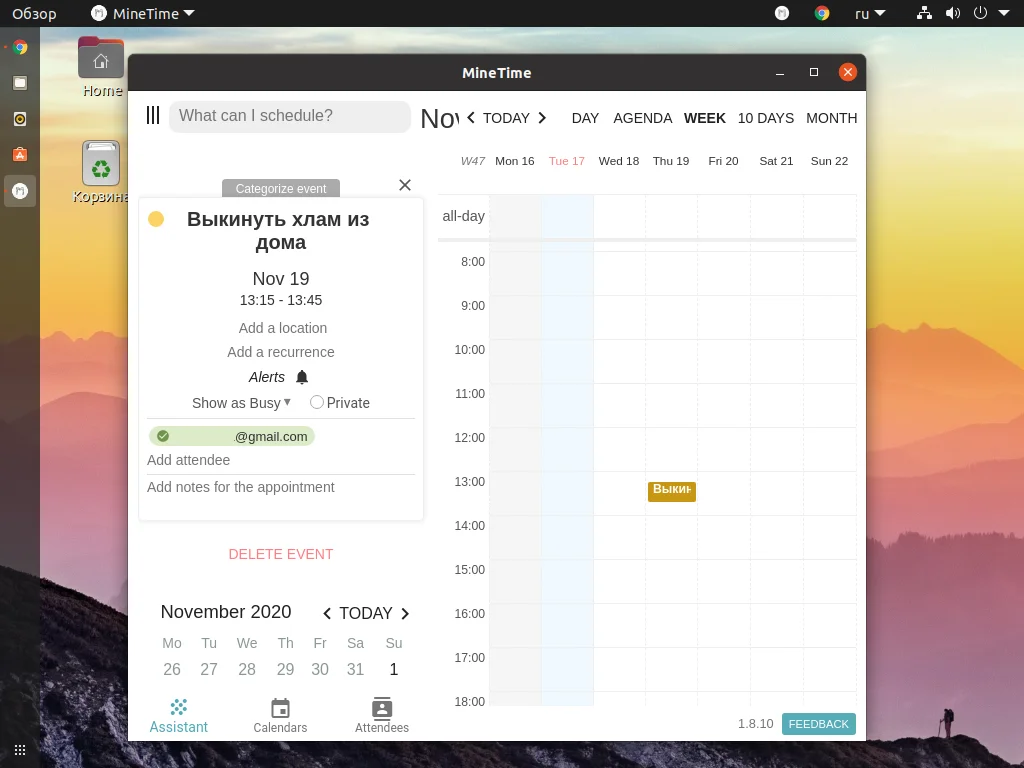Open the Attendees tab
Screen dimensions: 1024x768
(x=382, y=716)
